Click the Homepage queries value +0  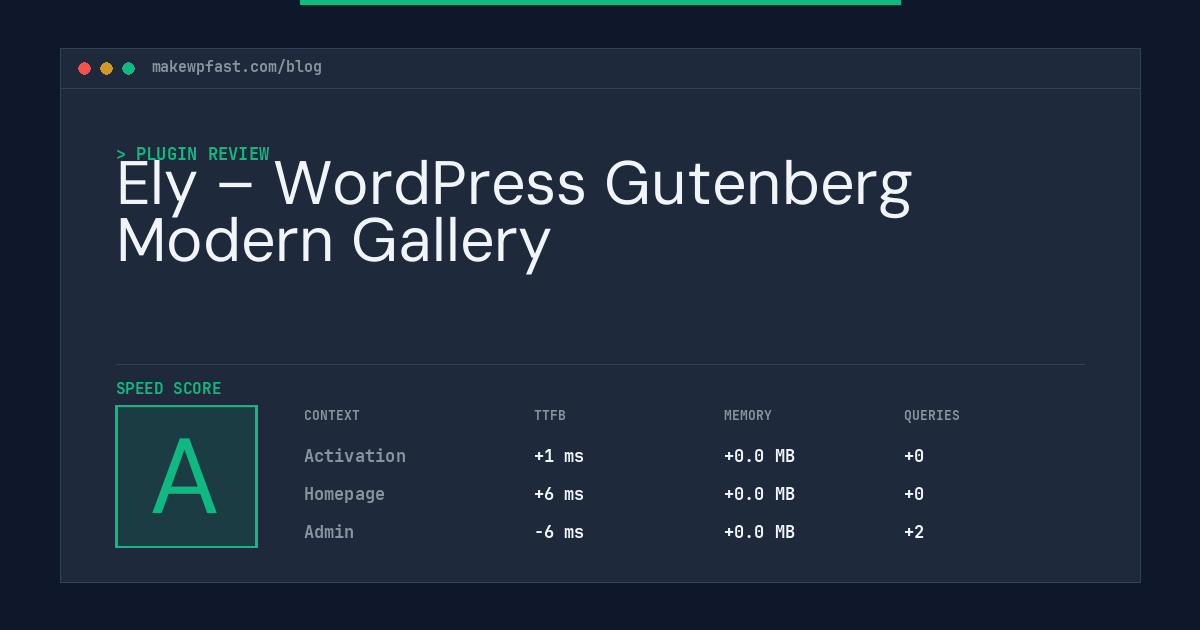click(x=914, y=494)
